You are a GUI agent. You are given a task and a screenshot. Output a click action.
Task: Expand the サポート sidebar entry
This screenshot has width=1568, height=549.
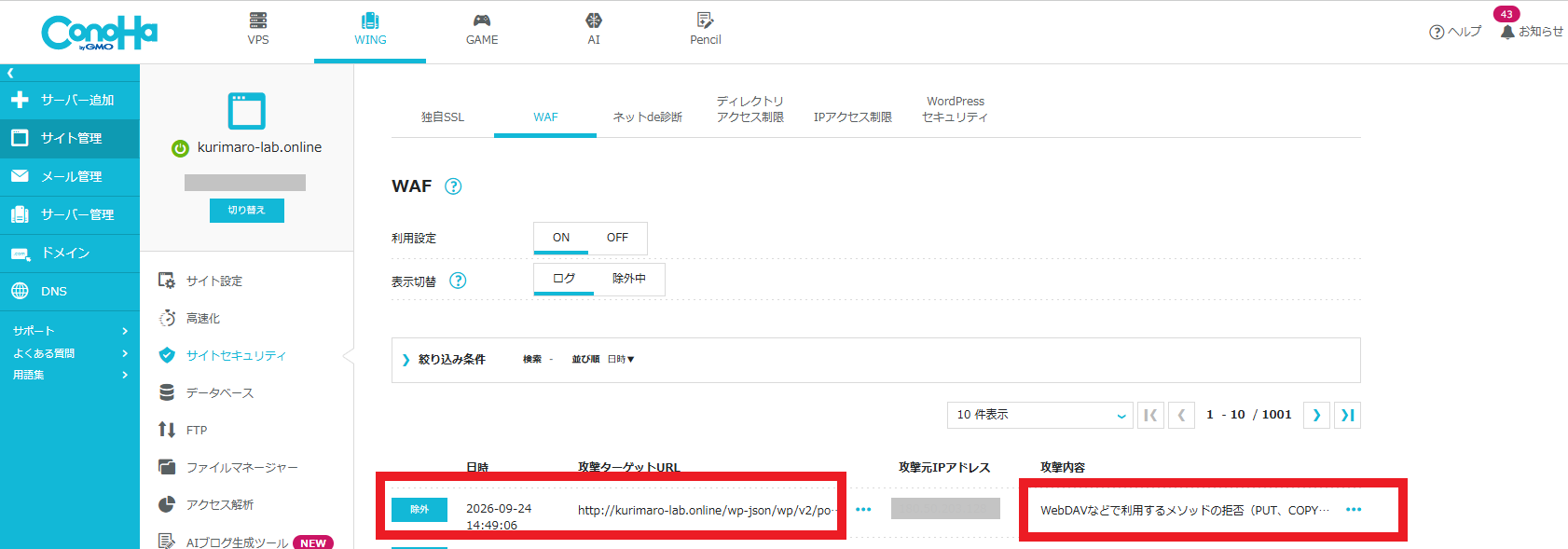70,331
